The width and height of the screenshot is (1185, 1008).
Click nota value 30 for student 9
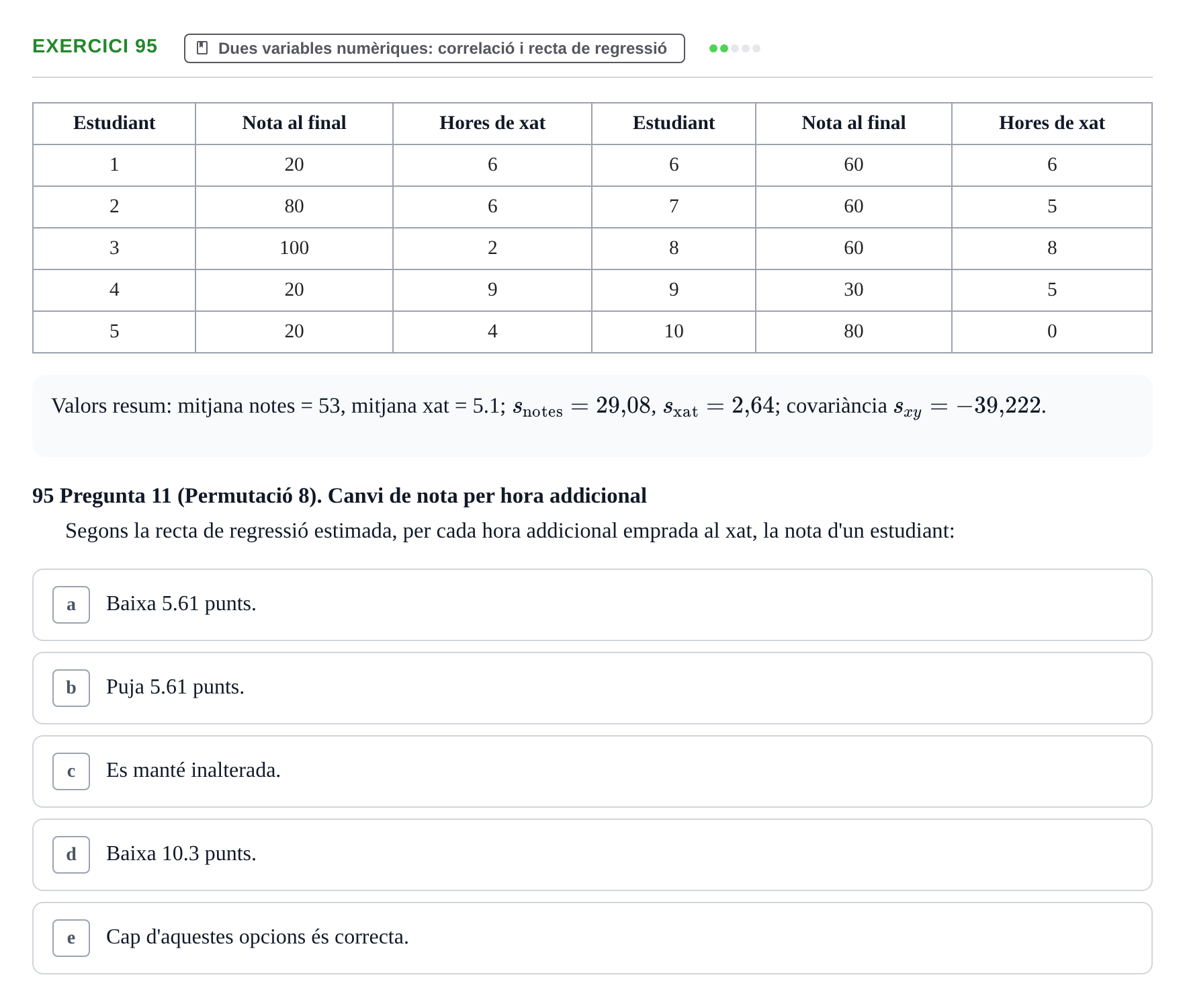pos(854,290)
